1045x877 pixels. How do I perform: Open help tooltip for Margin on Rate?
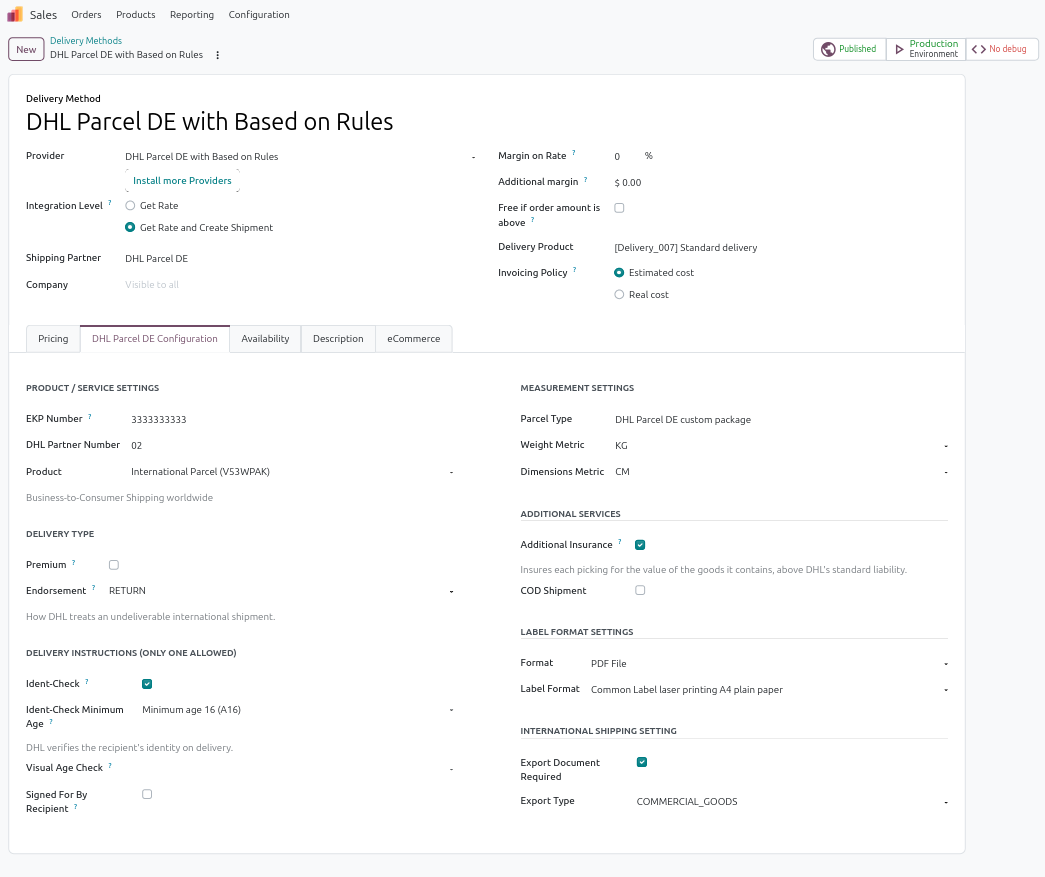pyautogui.click(x=574, y=153)
